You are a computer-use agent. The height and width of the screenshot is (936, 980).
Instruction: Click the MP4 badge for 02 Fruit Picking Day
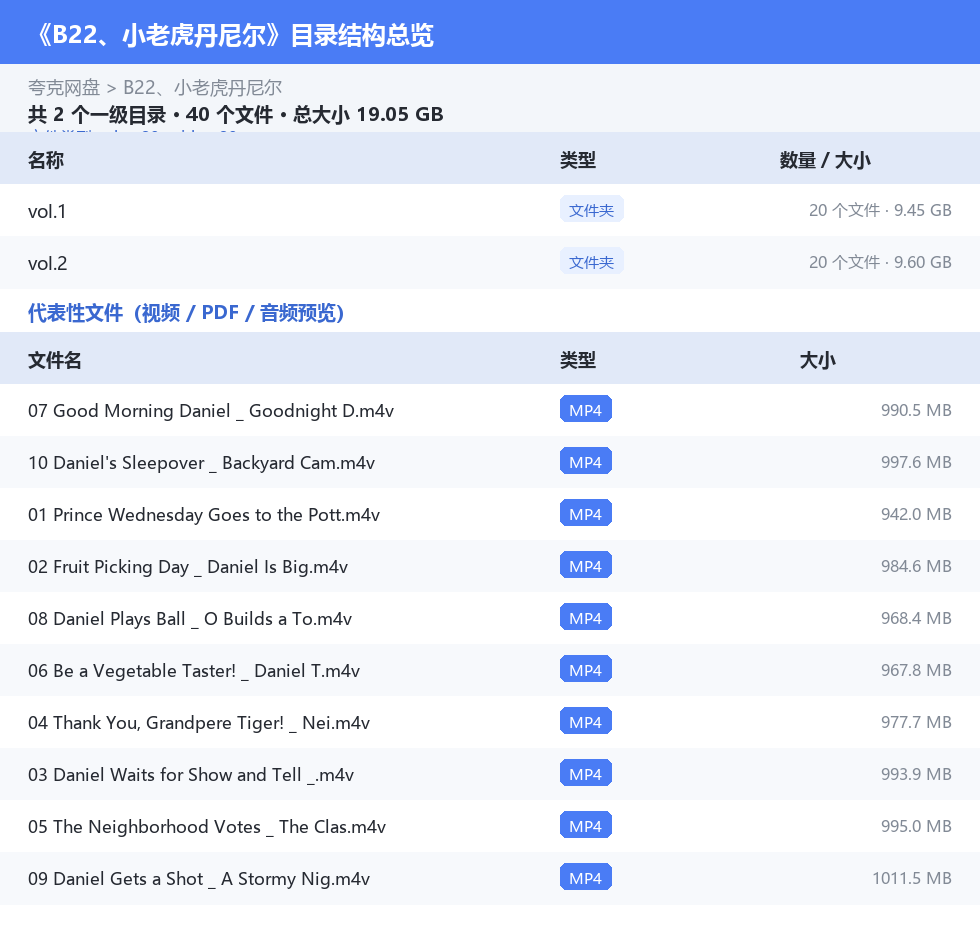click(586, 565)
